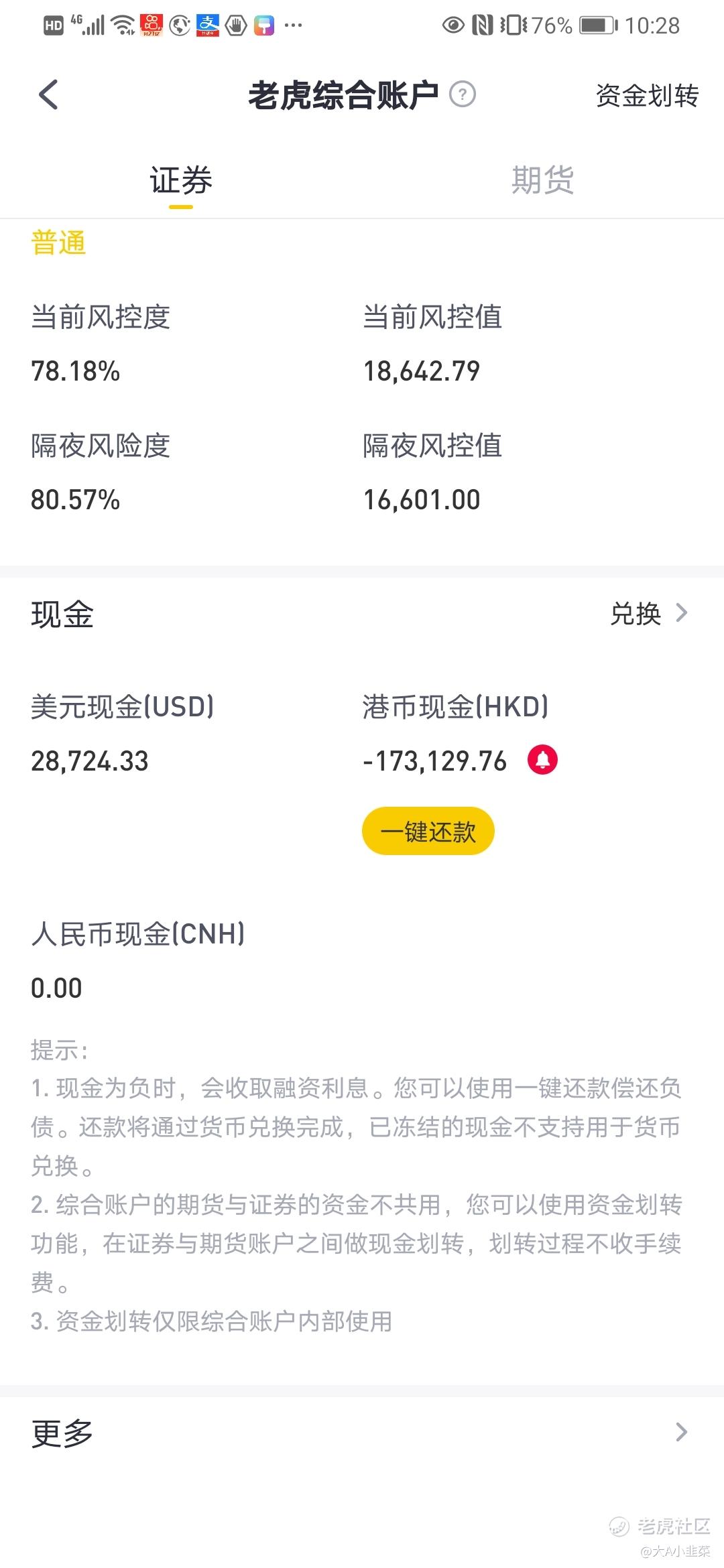Tap the 美元现金(USD) balance 28,724.33

pyautogui.click(x=90, y=761)
